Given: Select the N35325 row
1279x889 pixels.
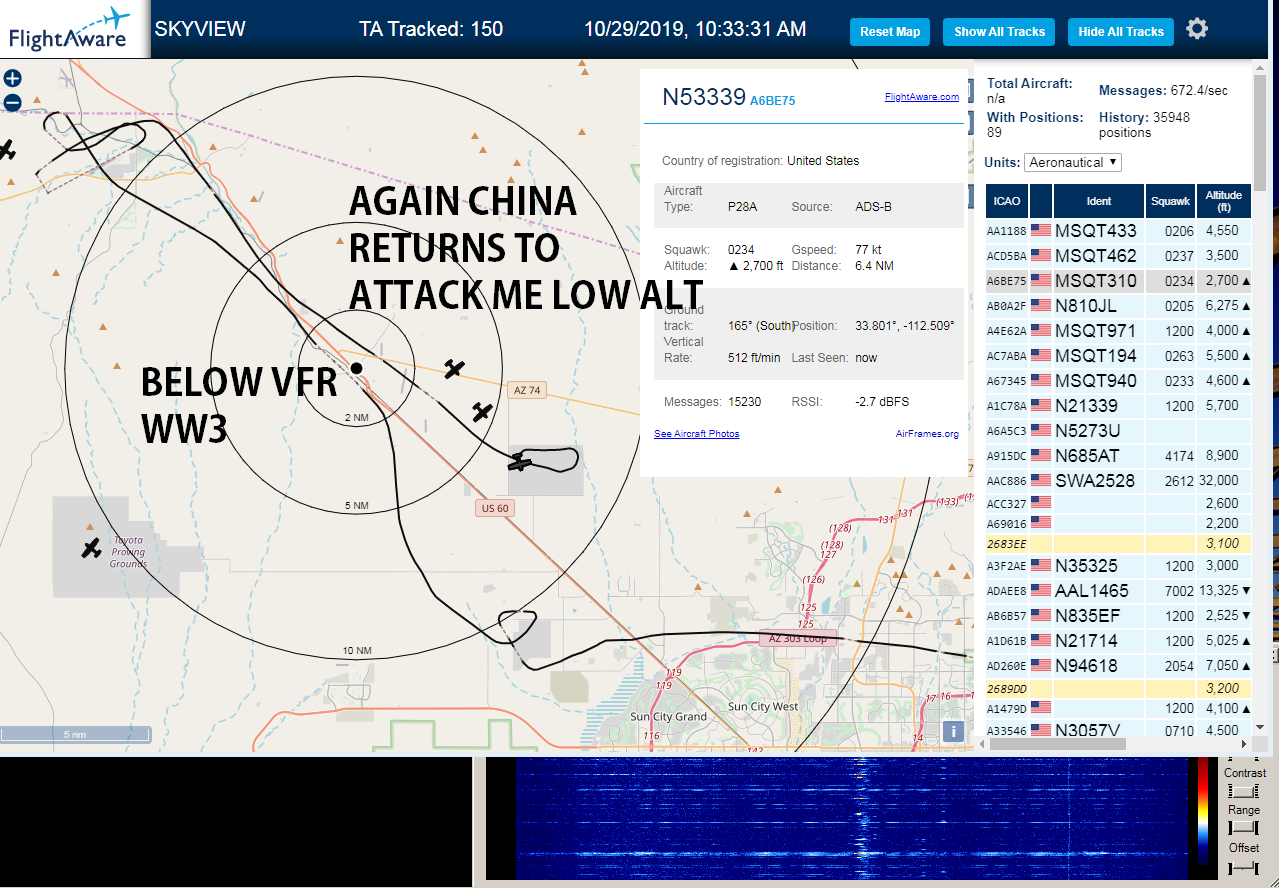Looking at the screenshot, I should pos(1118,566).
